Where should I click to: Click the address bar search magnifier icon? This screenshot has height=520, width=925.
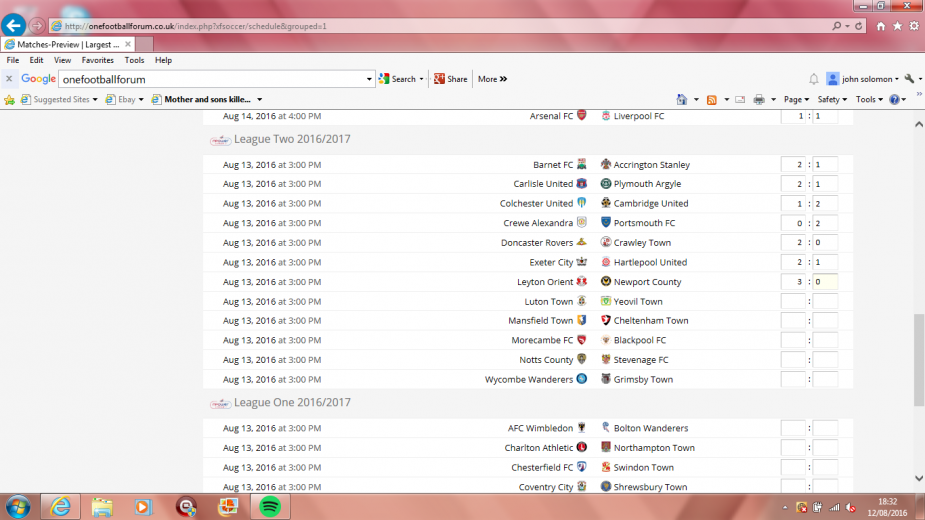(837, 26)
